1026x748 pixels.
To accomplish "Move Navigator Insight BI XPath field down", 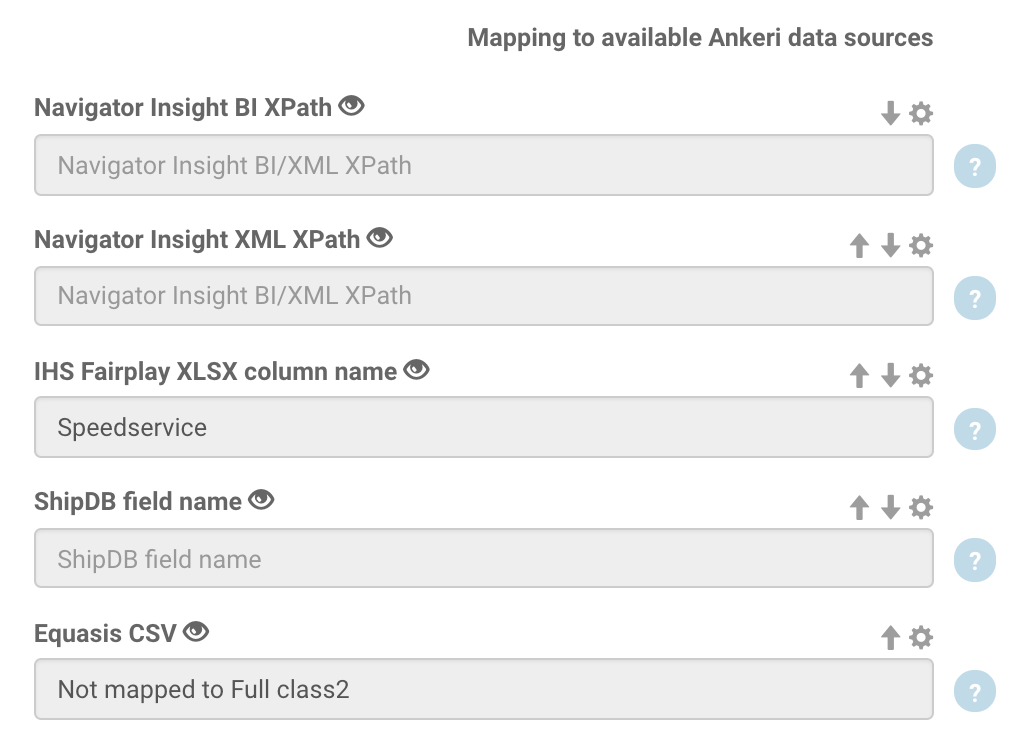I will pos(890,113).
